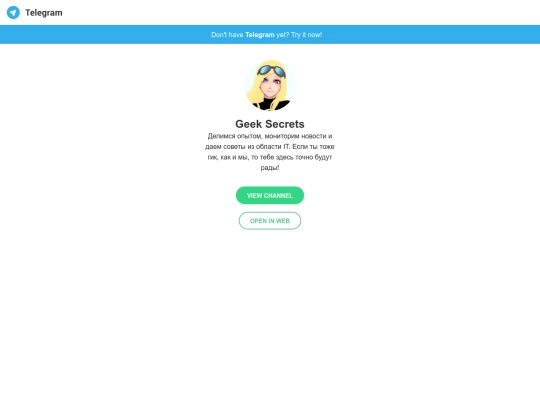The width and height of the screenshot is (540, 405).
Task: Click the last description word "рады!"
Action: pos(270,168)
